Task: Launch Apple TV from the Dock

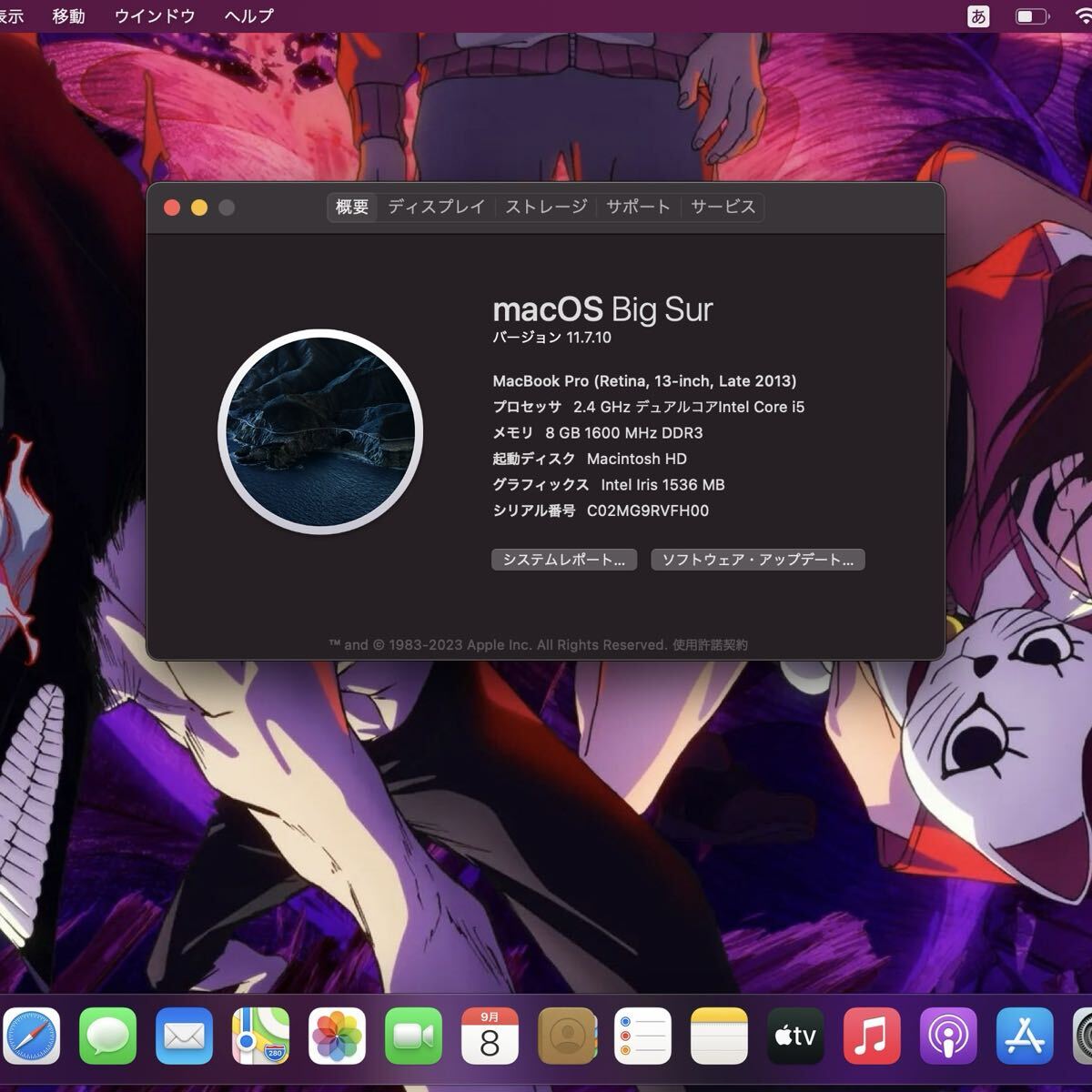Action: 795,1036
